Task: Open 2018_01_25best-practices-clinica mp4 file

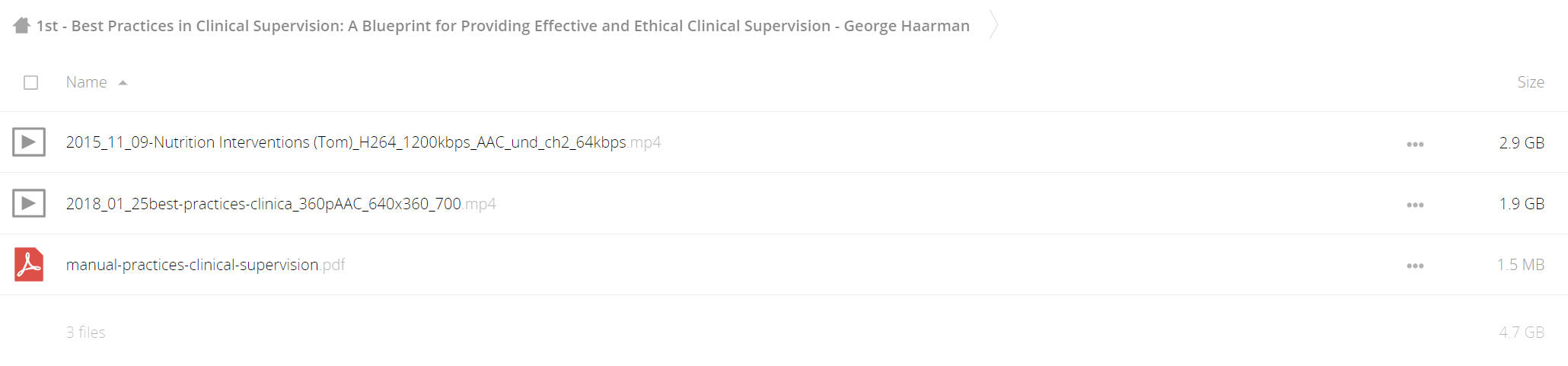Action: pyautogui.click(x=281, y=204)
